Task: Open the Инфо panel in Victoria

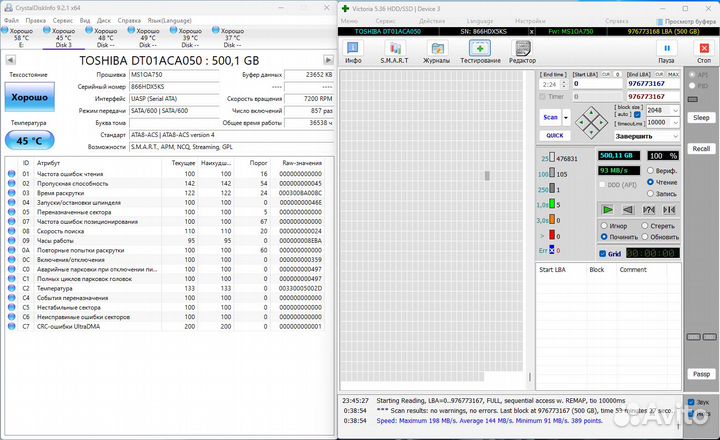Action: coord(353,52)
